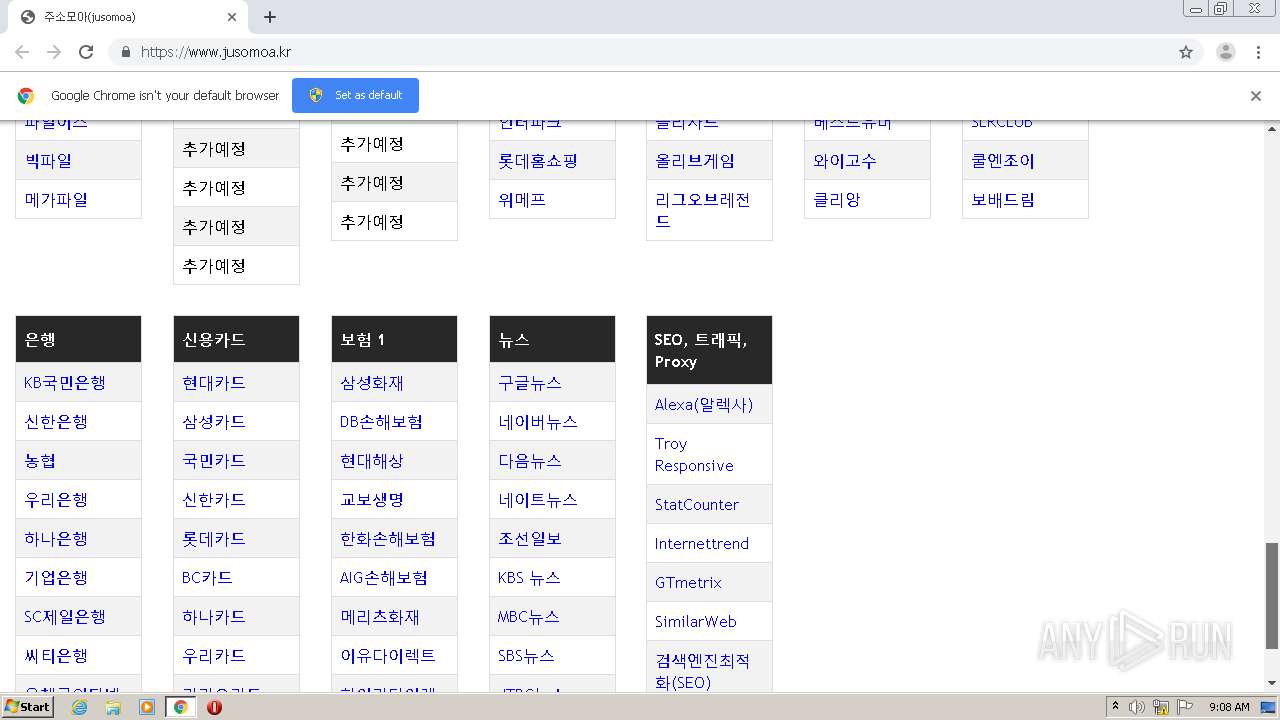Open the 구글뉴스 link
Screen dimensions: 1280x720
530,382
